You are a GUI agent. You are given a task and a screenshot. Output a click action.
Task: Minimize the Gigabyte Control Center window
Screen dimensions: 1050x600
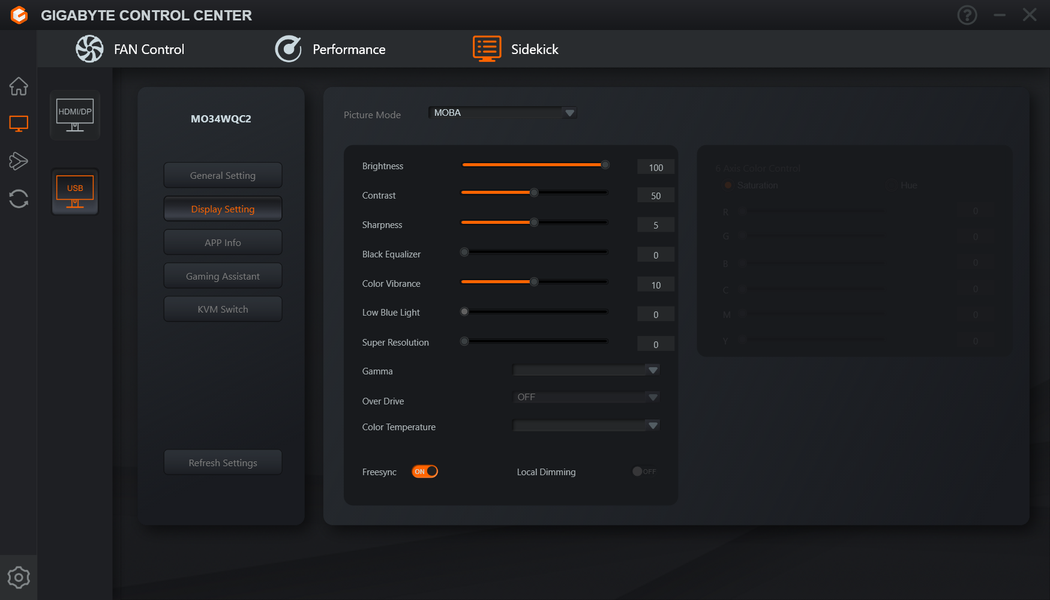click(999, 15)
